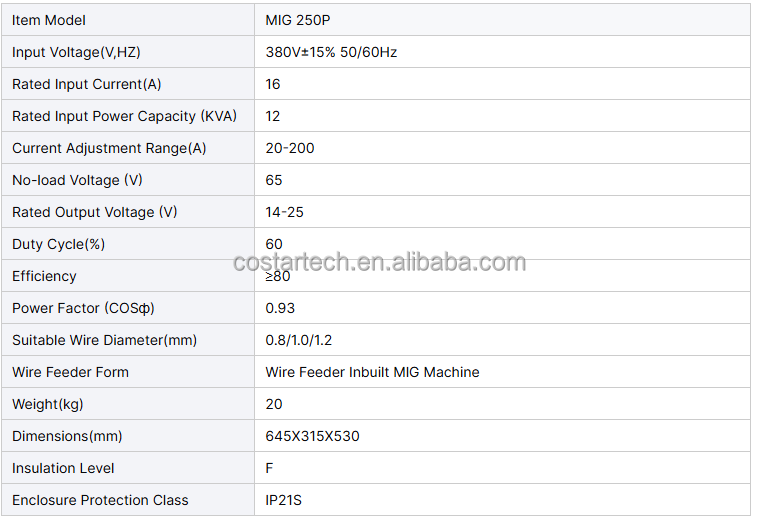Click the Suitable Wire Diameter(mm) label
This screenshot has height=520, width=757.
(x=105, y=340)
